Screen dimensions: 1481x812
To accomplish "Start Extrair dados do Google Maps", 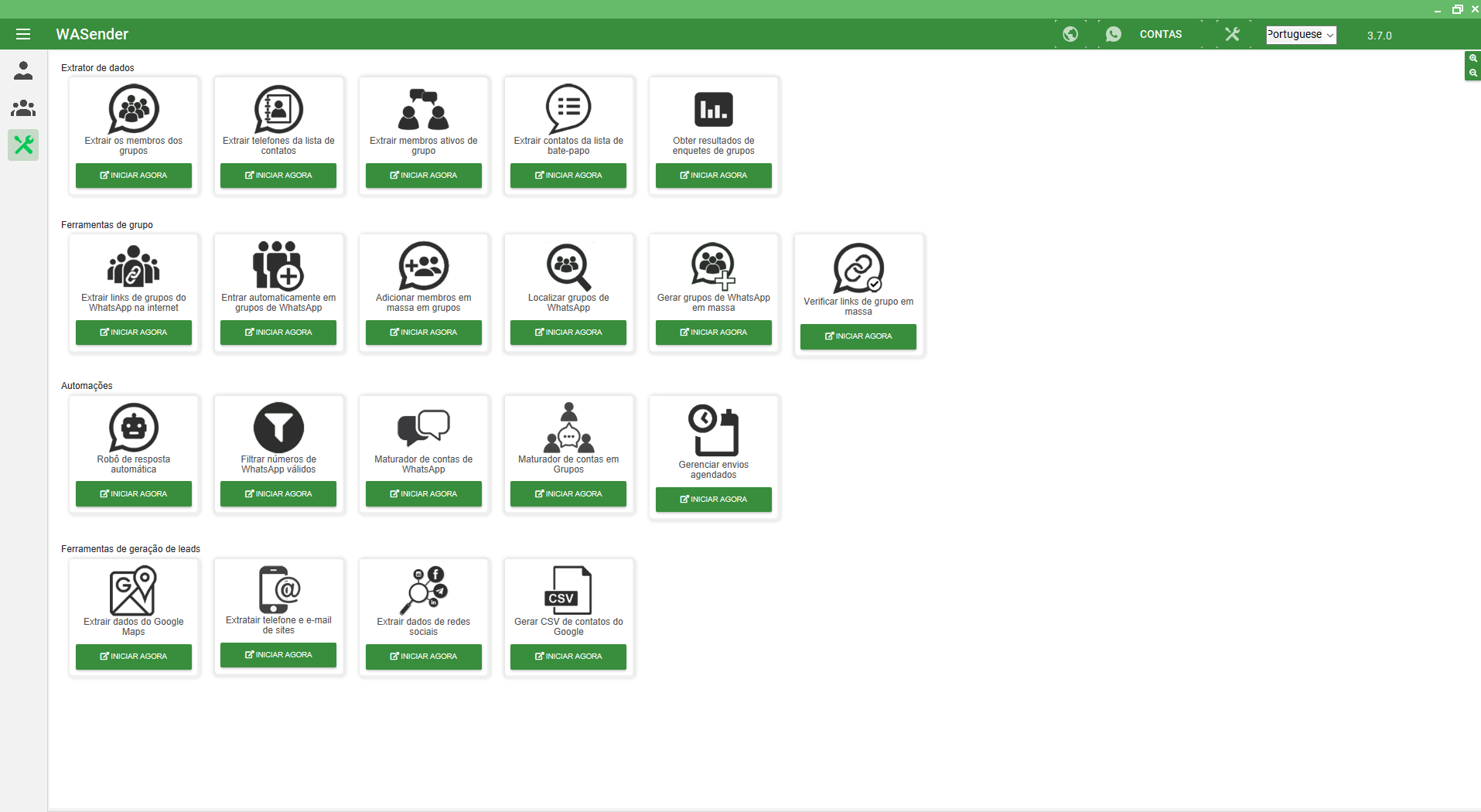I will [x=134, y=657].
